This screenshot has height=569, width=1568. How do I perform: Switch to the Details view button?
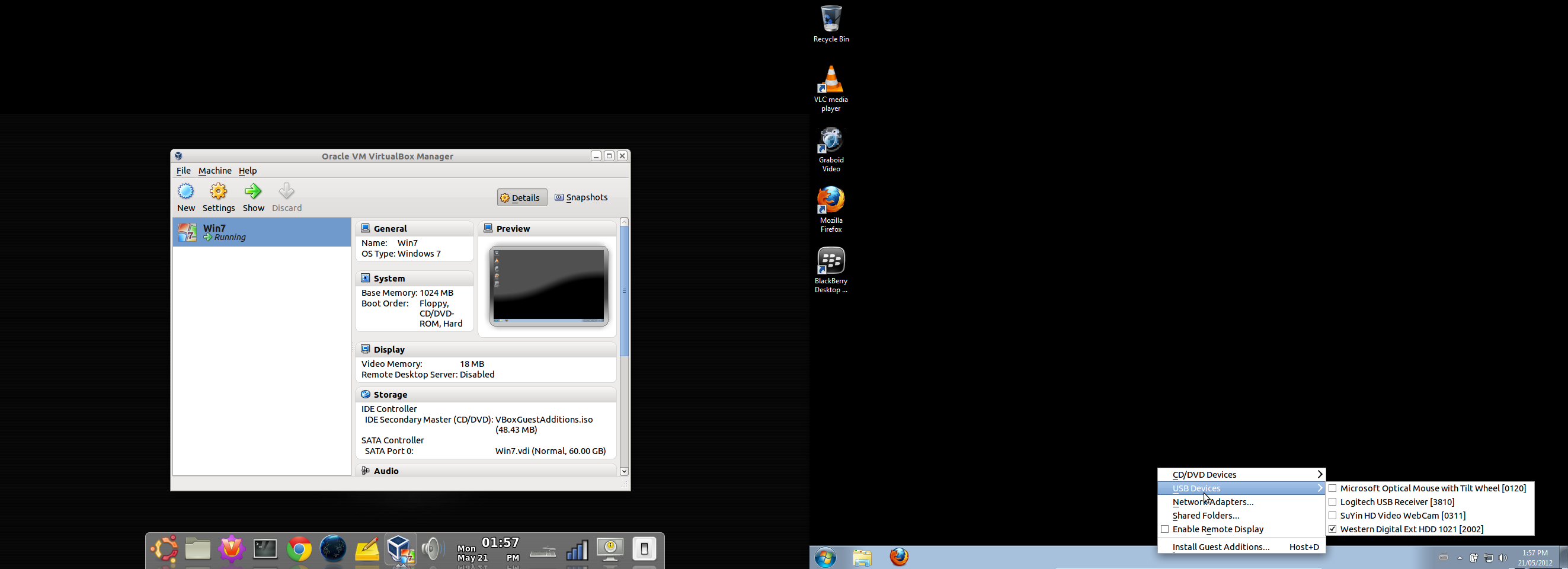click(x=522, y=197)
